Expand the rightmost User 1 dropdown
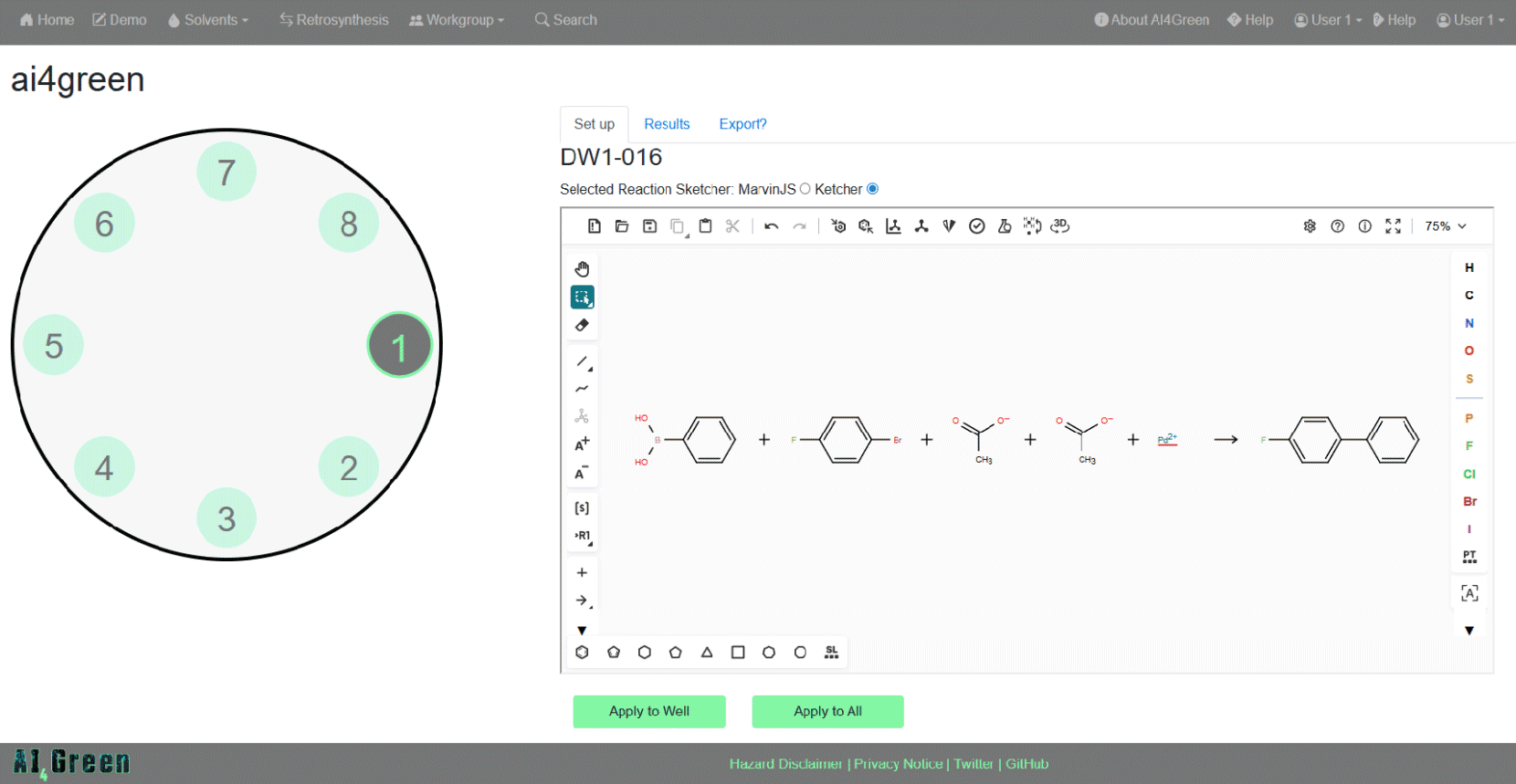This screenshot has height=784, width=1516. click(x=1470, y=20)
